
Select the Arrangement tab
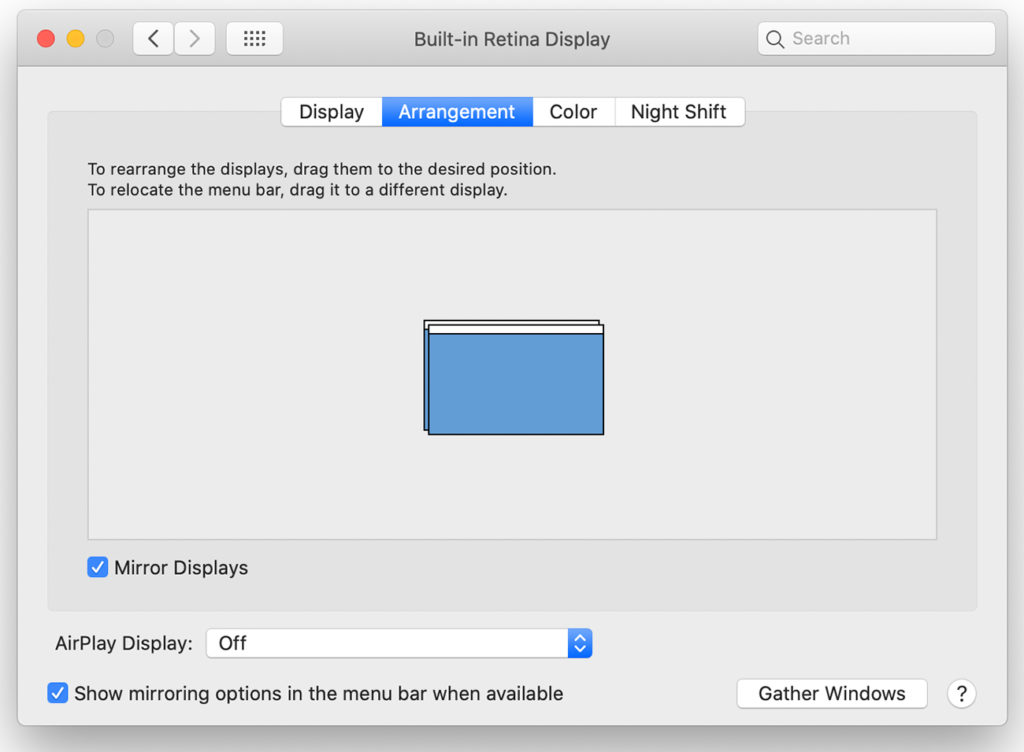point(457,112)
